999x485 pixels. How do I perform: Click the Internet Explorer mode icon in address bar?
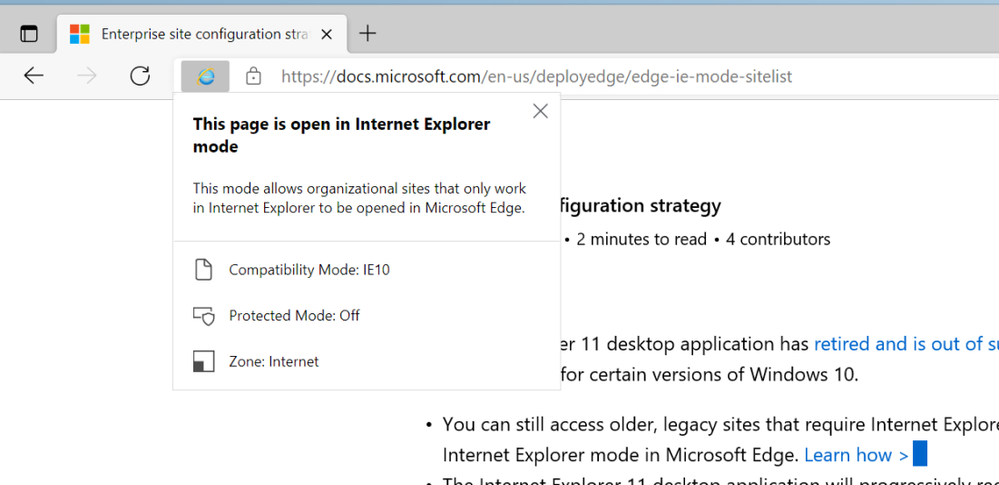(x=205, y=76)
